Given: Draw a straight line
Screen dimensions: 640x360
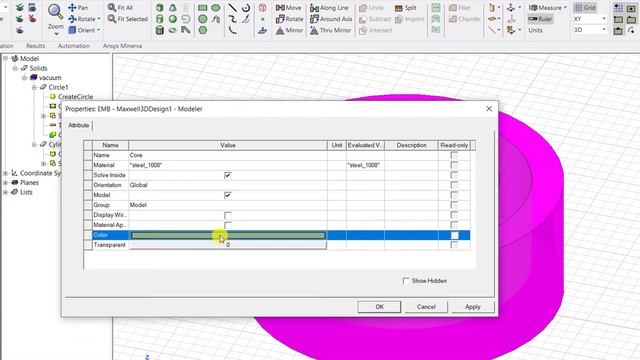Looking at the screenshot, I should tap(232, 8).
